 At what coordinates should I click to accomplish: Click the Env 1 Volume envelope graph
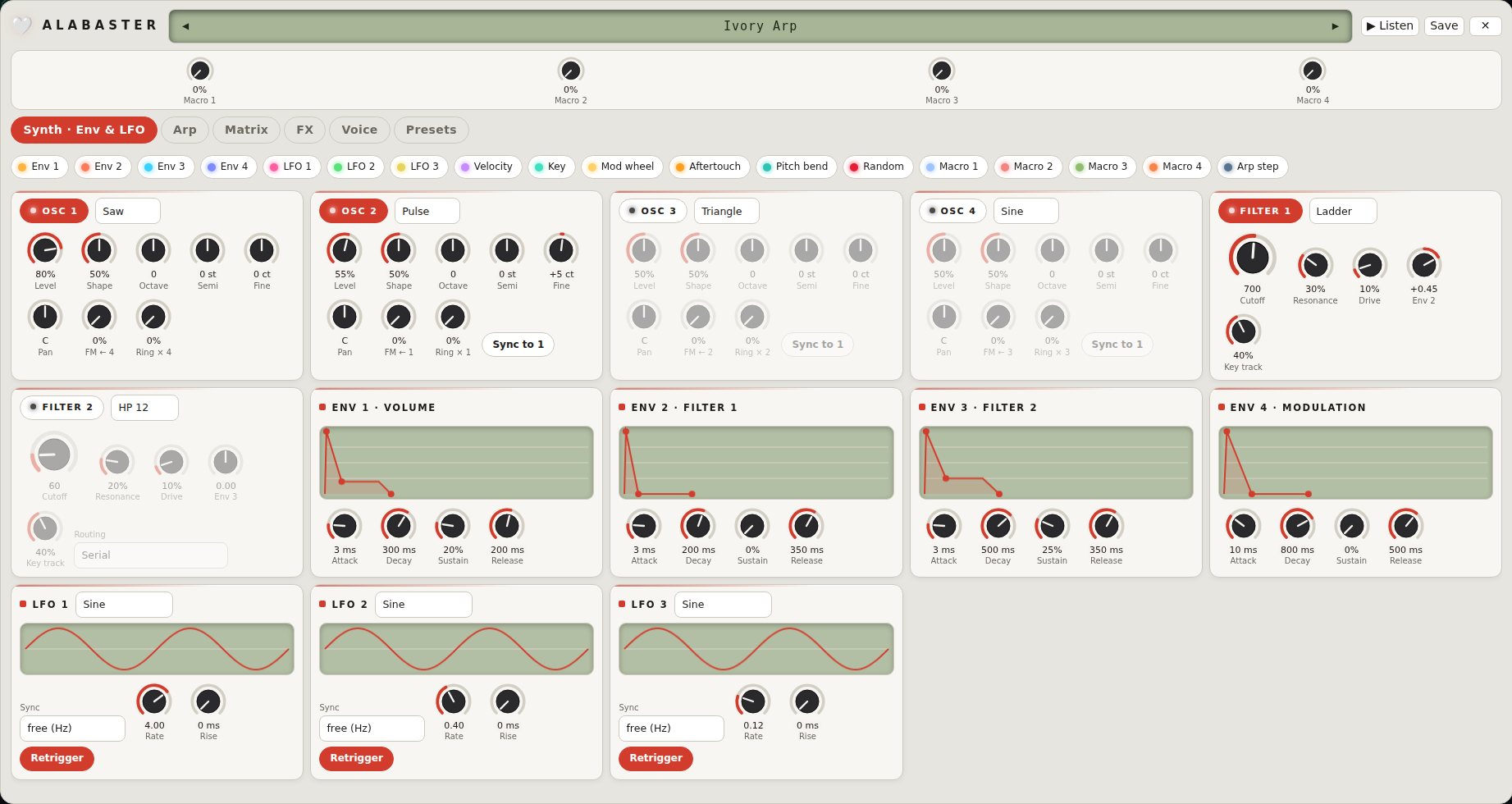(456, 463)
